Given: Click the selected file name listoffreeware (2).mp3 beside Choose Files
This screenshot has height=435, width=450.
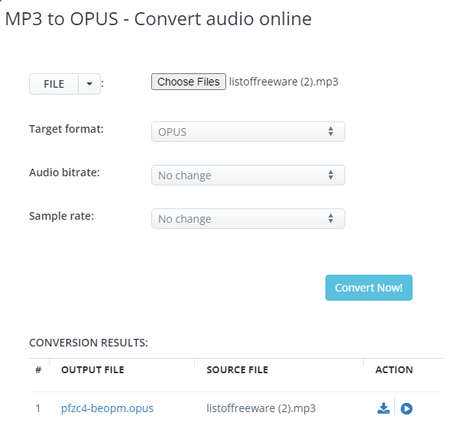Looking at the screenshot, I should (x=283, y=82).
